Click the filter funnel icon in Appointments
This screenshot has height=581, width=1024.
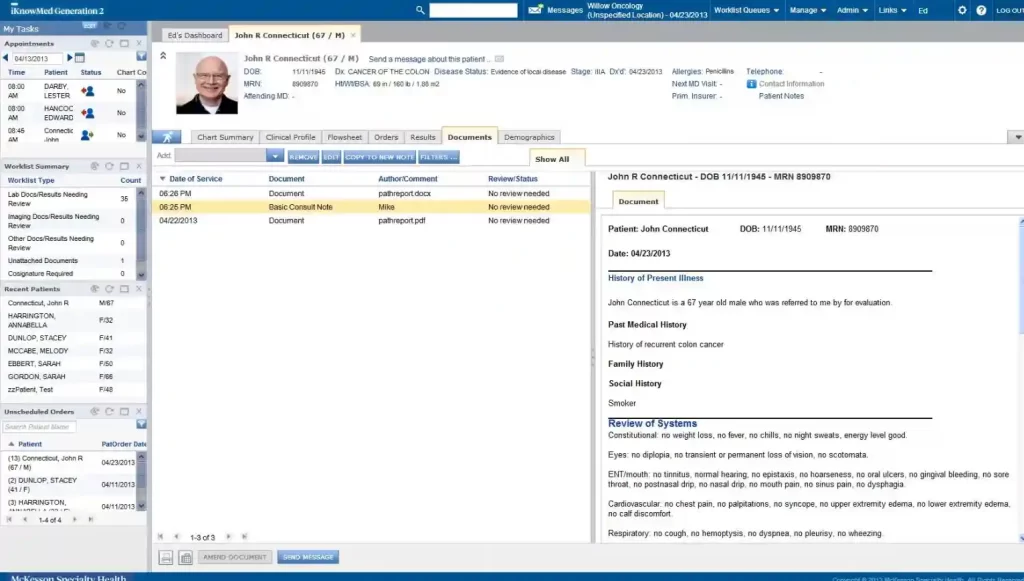[x=141, y=57]
